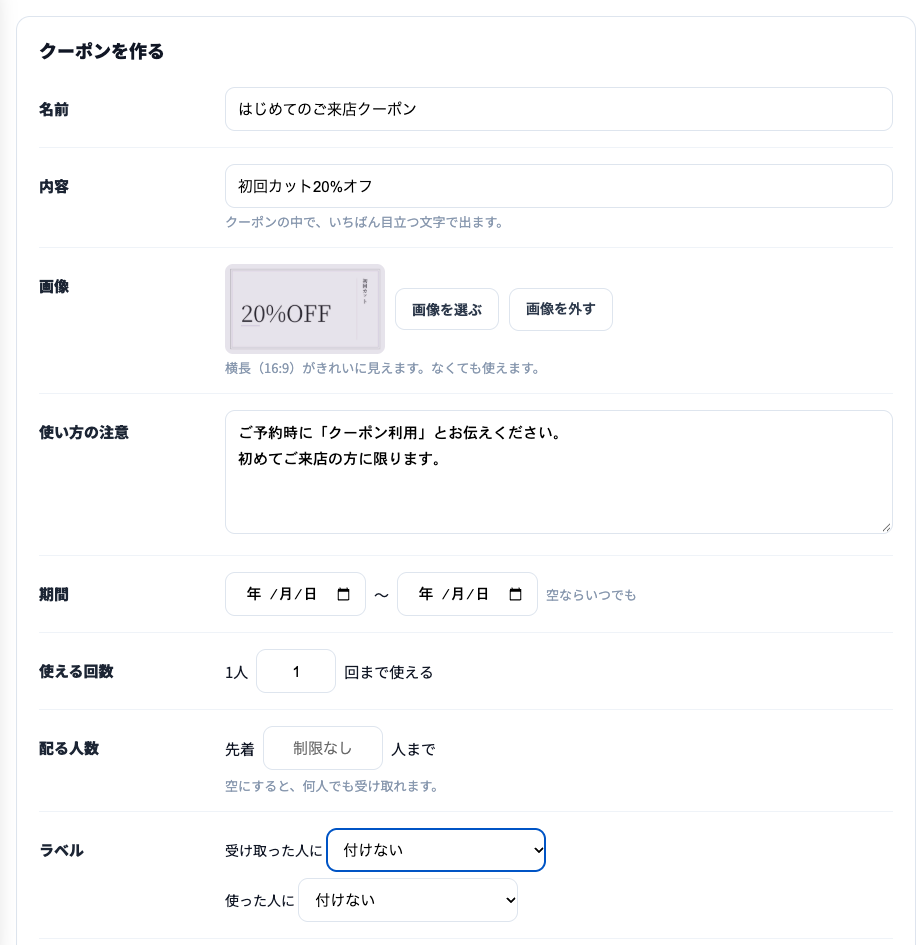Click the 制限なし people limit field
This screenshot has width=920, height=945.
[x=323, y=748]
